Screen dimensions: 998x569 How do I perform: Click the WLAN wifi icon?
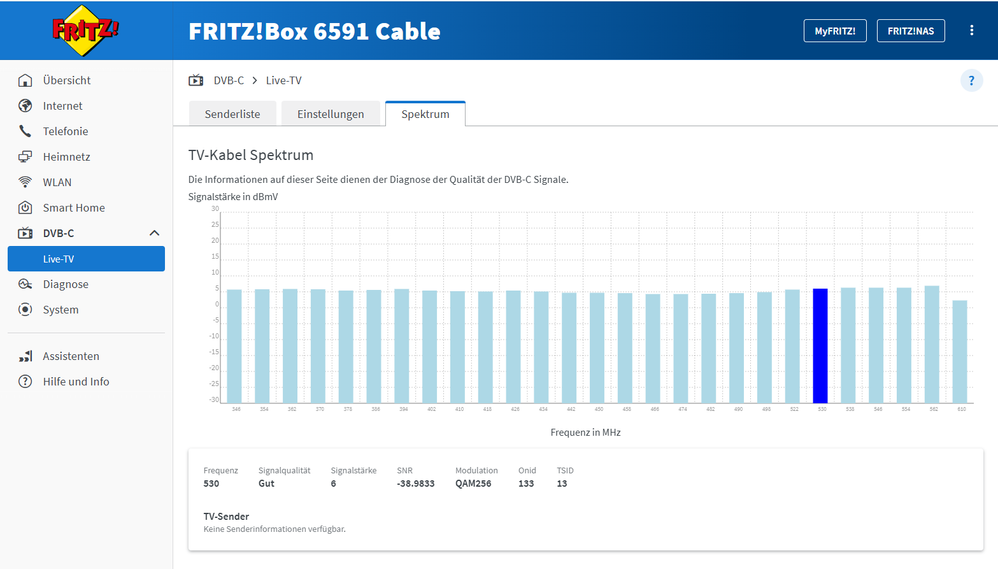[25, 182]
